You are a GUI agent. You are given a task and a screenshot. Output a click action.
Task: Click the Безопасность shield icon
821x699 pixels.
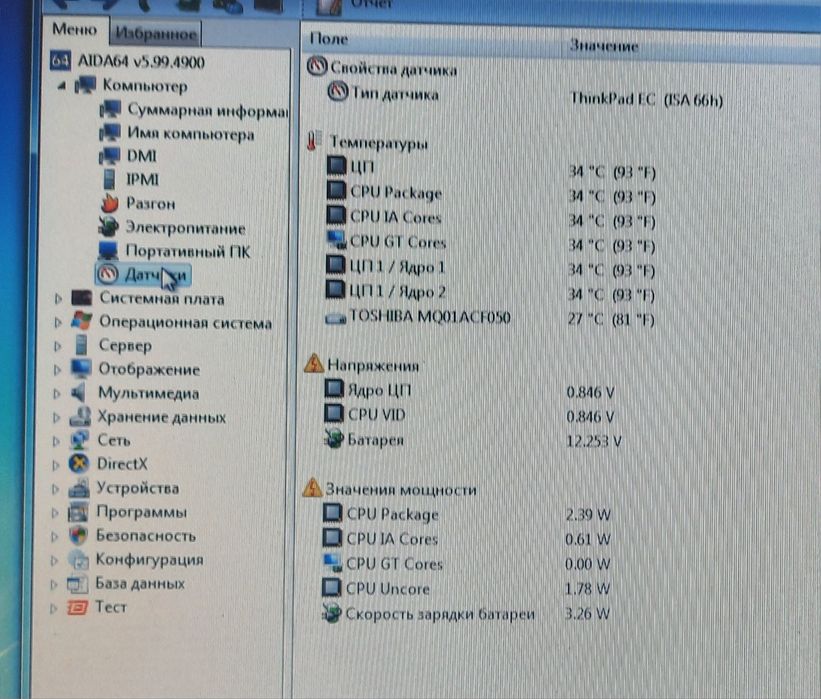click(78, 535)
